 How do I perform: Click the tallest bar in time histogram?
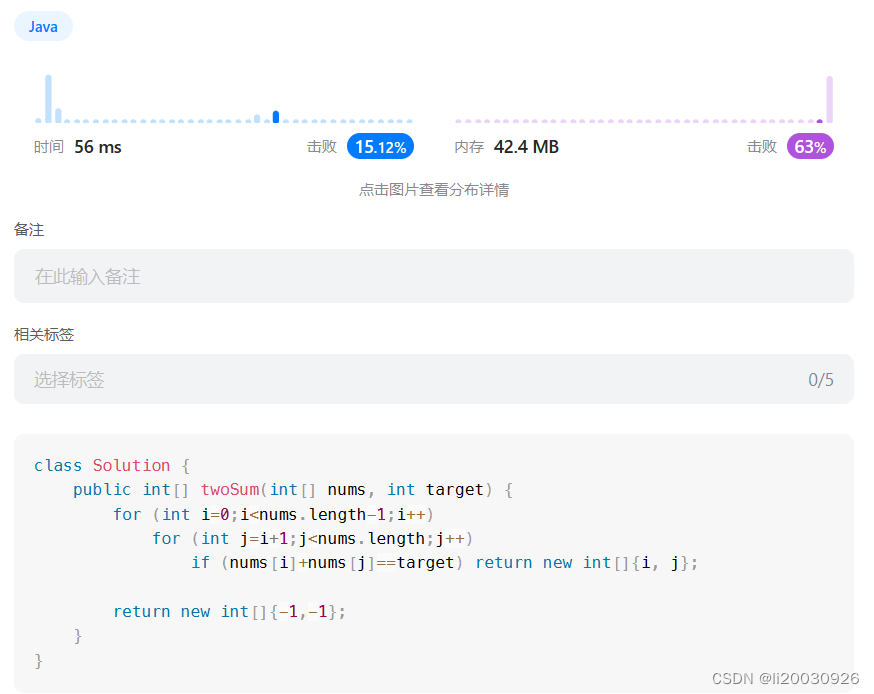click(x=48, y=95)
